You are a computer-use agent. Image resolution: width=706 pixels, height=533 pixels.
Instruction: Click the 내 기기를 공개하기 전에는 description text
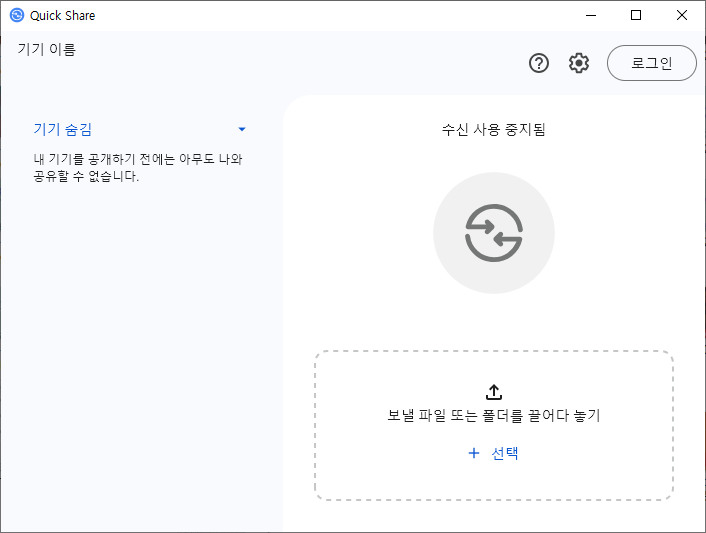(x=138, y=167)
